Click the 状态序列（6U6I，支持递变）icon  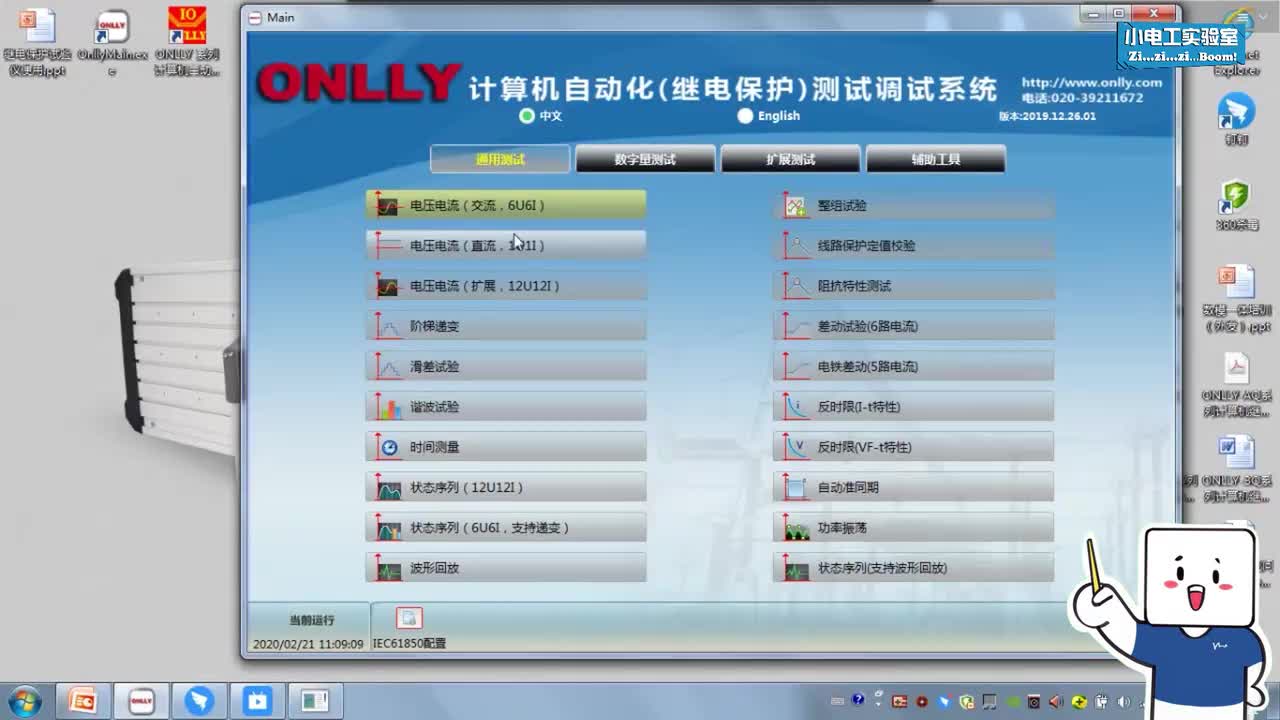(387, 527)
